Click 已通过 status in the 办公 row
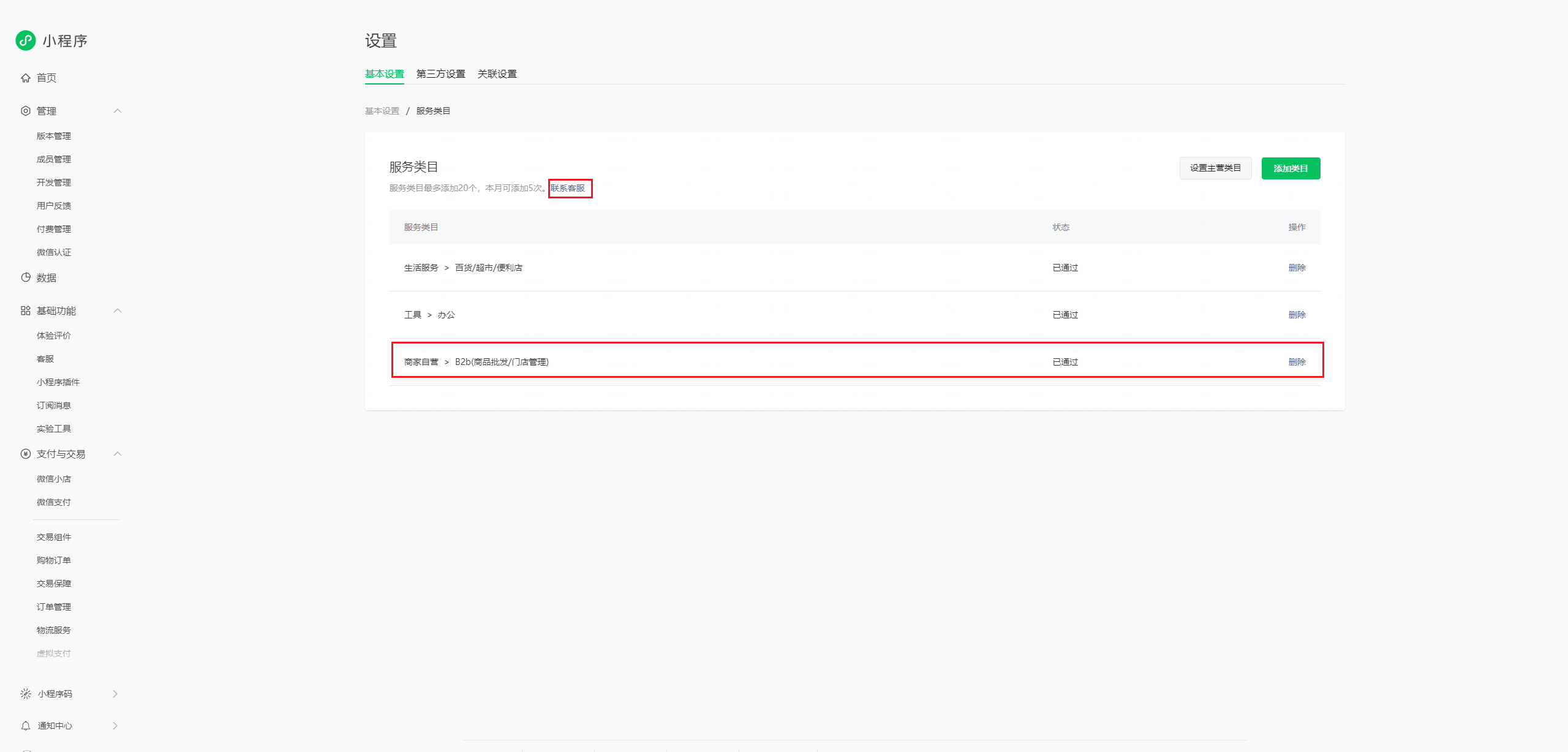Viewport: 1568px width, 752px height. point(1065,315)
